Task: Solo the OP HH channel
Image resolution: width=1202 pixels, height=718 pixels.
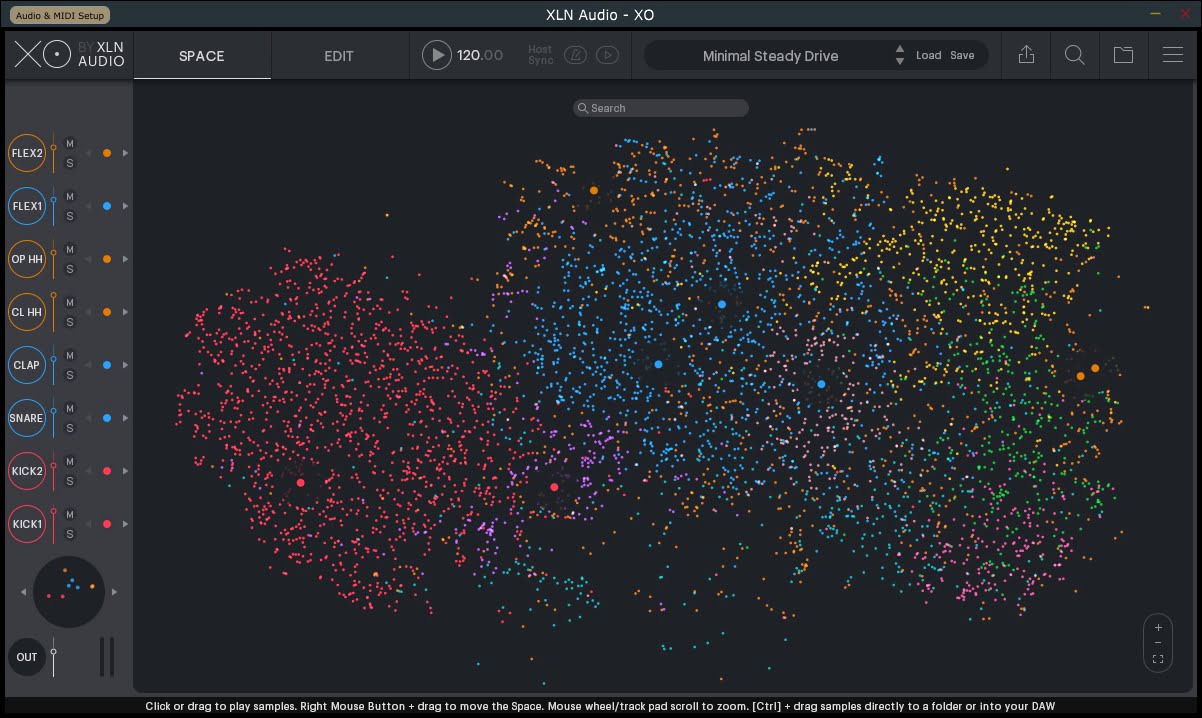Action: coord(70,269)
